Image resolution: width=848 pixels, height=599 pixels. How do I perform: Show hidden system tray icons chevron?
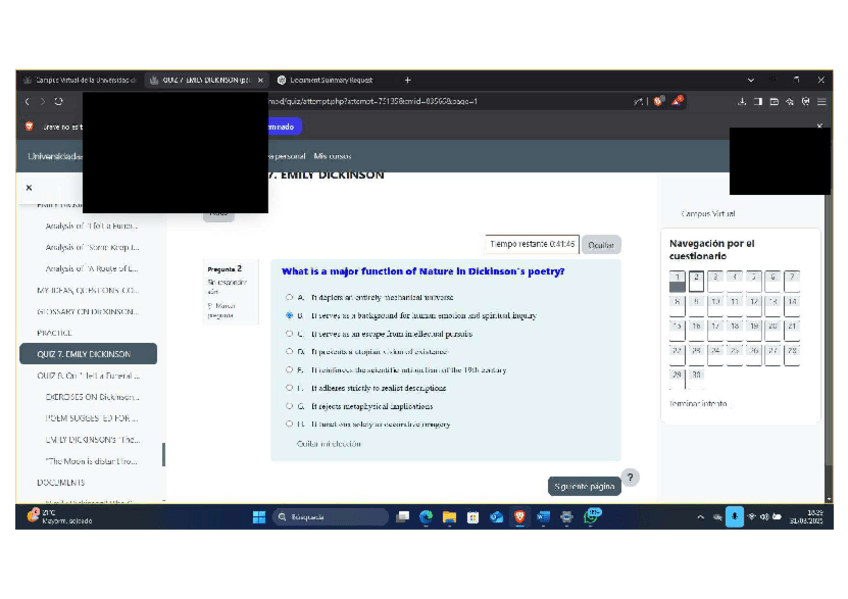click(700, 517)
